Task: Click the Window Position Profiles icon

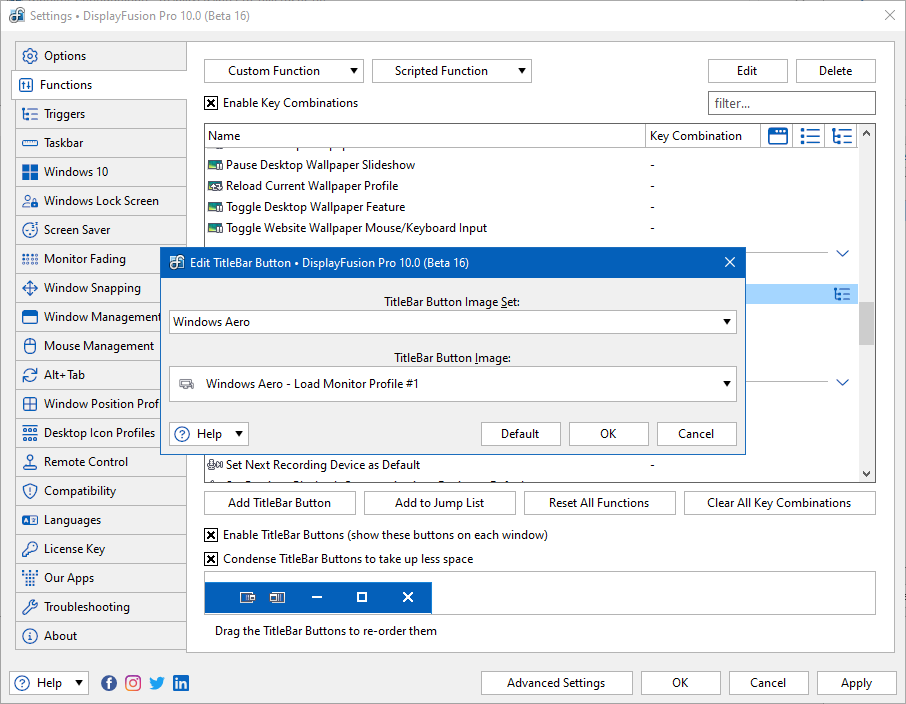Action: coord(30,403)
